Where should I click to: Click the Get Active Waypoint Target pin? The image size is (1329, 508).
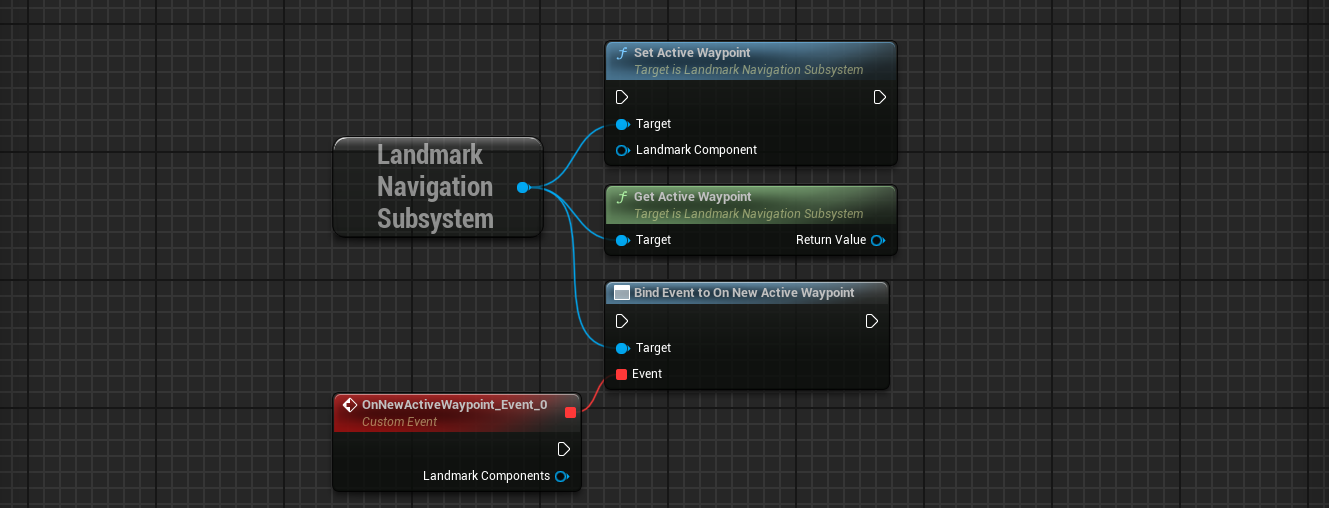[x=623, y=240]
